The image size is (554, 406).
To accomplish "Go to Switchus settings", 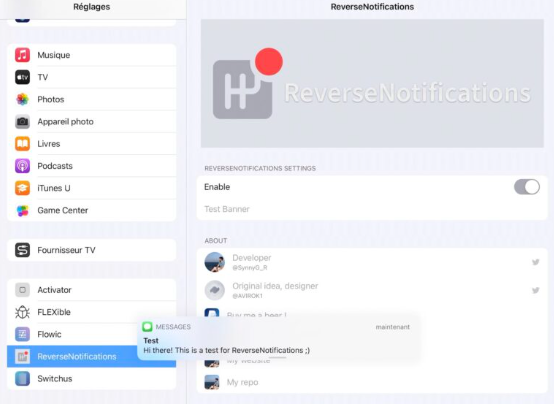I will click(92, 378).
